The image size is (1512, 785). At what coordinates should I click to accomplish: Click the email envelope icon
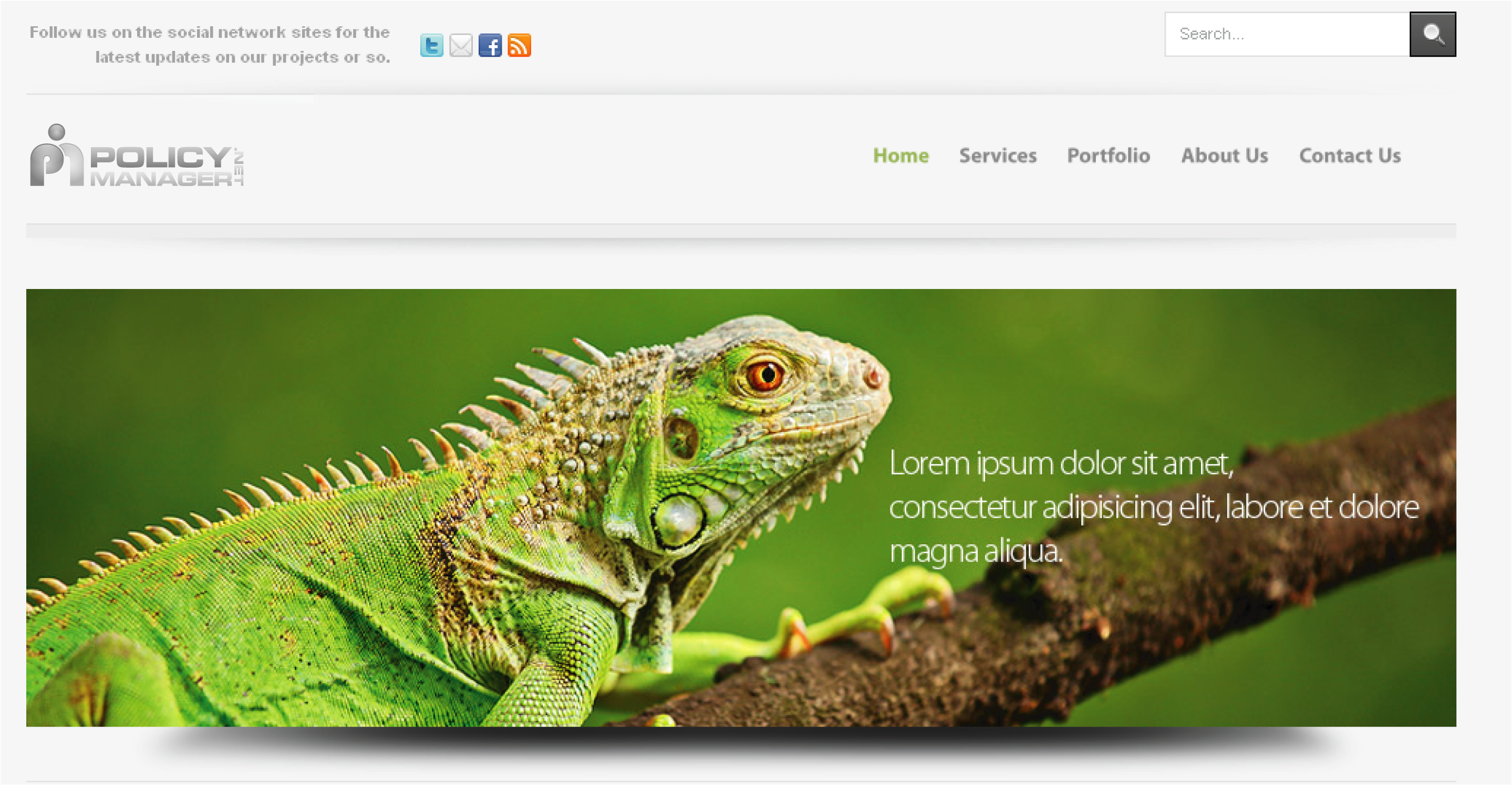tap(461, 45)
